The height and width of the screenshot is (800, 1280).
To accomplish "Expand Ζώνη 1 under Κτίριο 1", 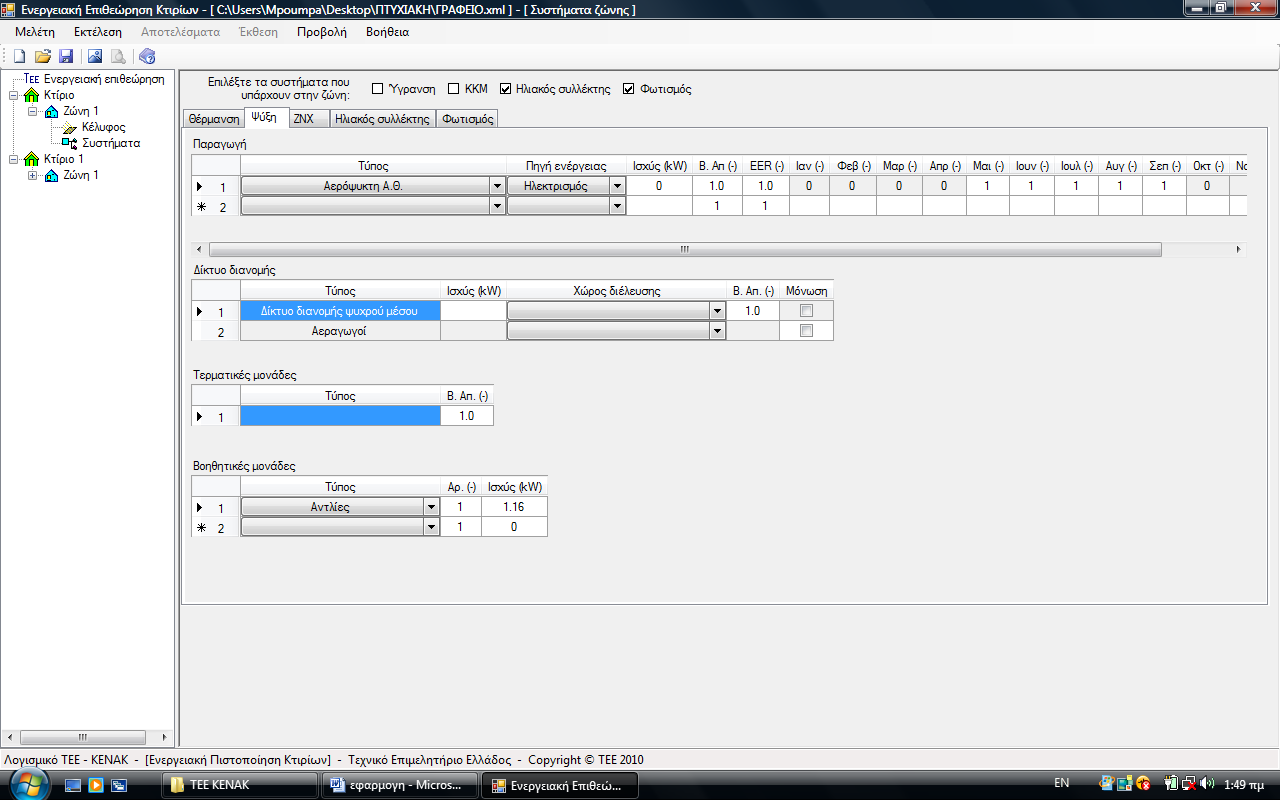I will [33, 175].
